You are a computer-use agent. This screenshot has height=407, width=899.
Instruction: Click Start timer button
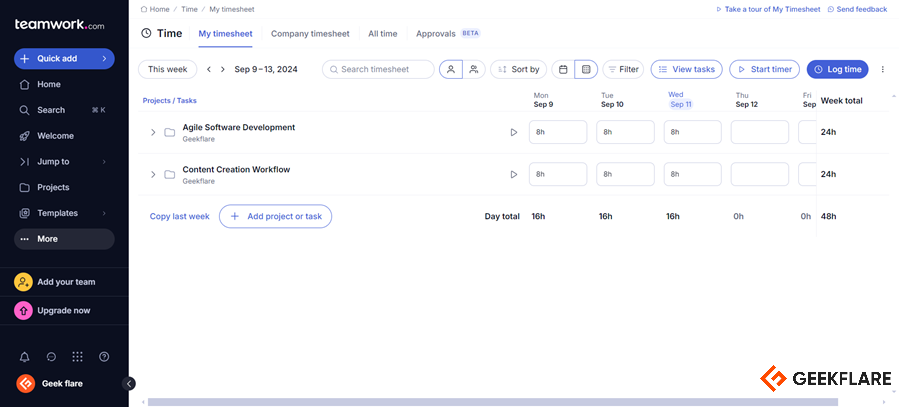[x=764, y=69]
